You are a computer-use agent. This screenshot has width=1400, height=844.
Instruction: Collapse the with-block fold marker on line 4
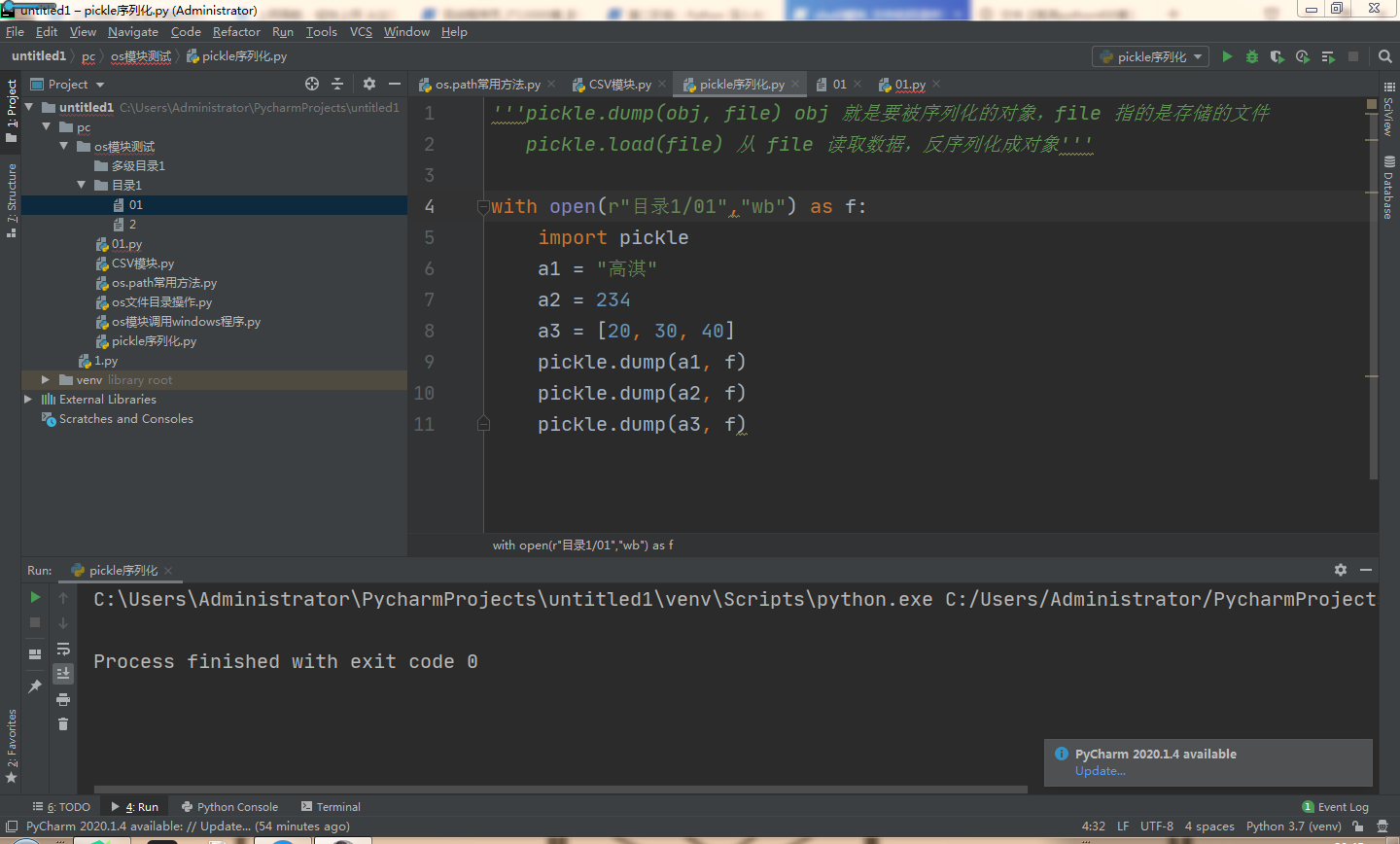tap(483, 206)
